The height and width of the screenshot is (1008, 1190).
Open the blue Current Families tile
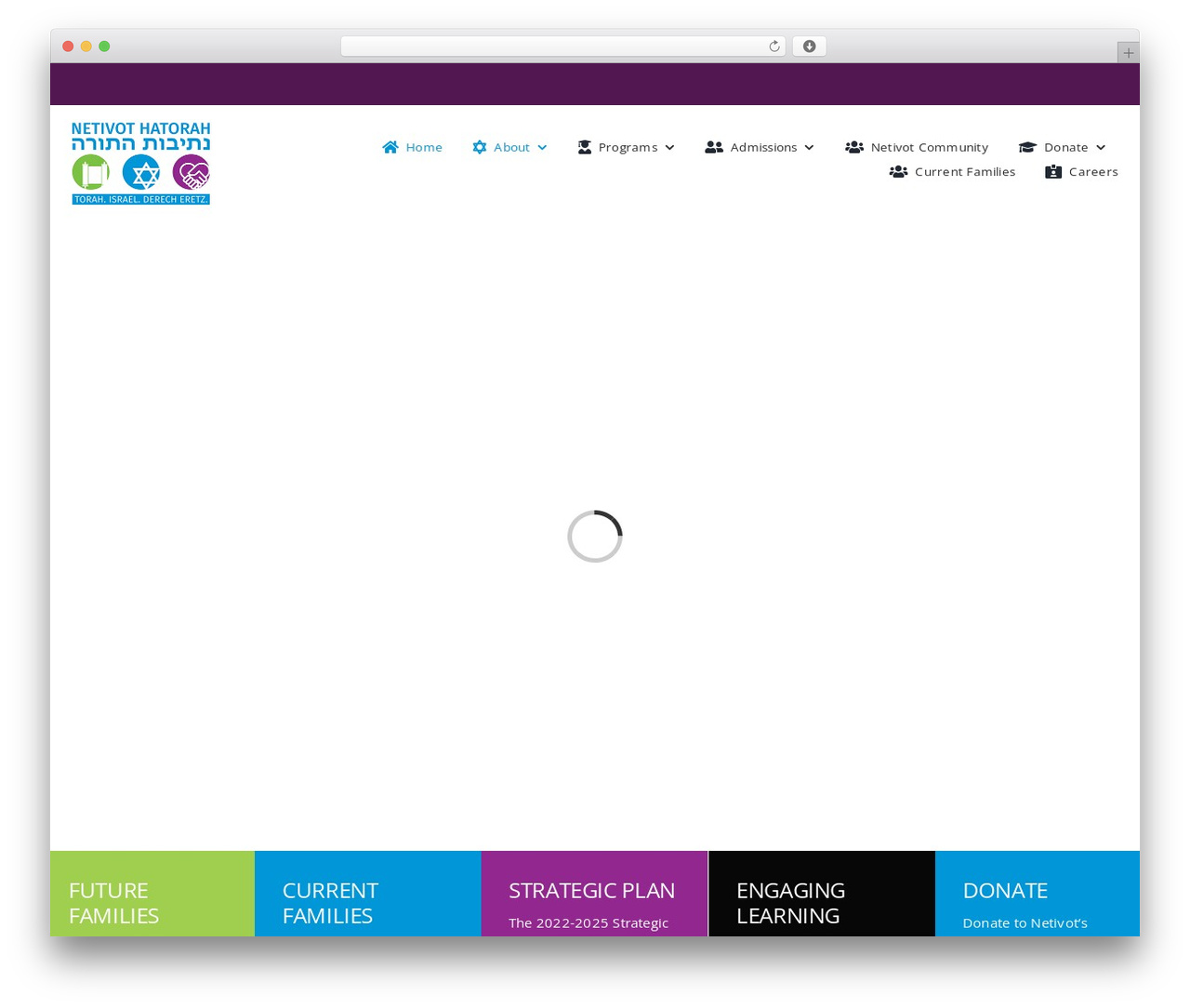coord(368,894)
